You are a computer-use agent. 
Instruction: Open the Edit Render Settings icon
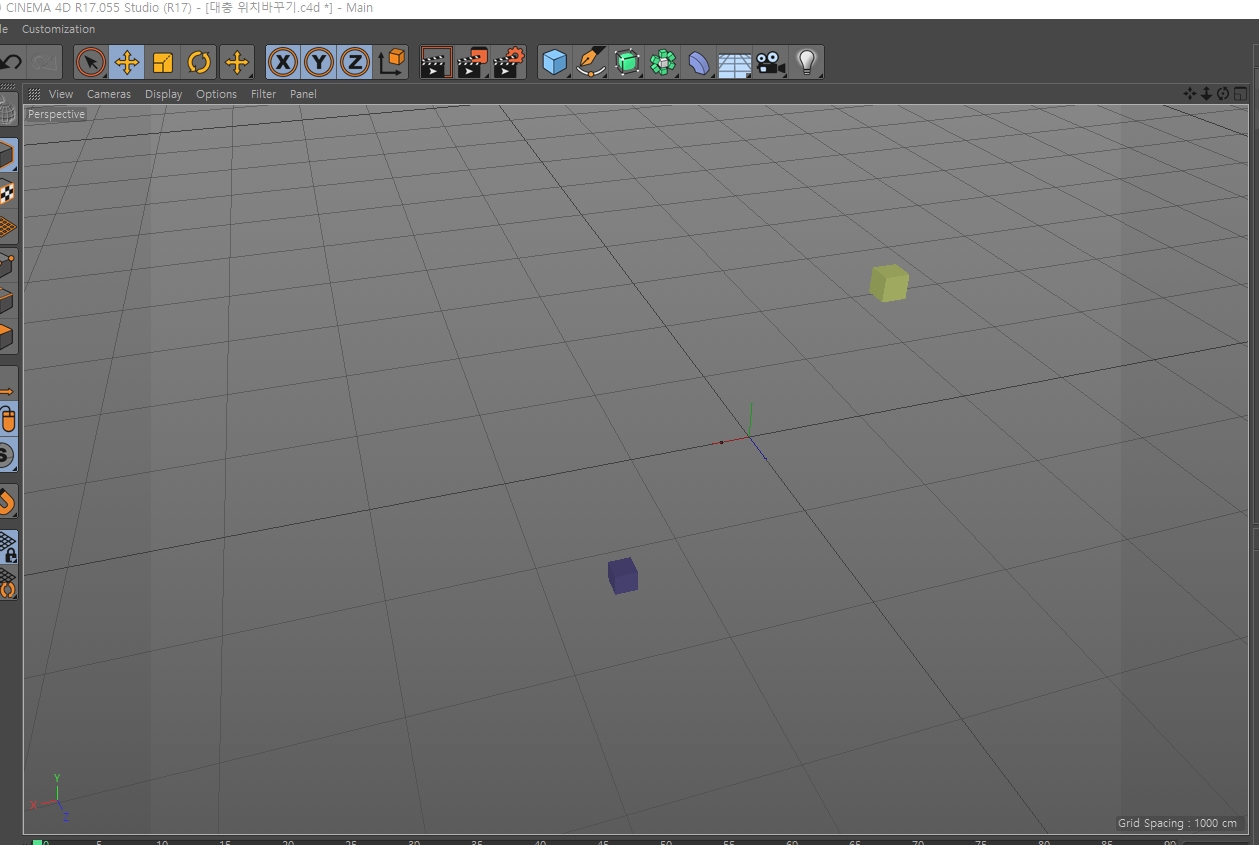[x=509, y=63]
